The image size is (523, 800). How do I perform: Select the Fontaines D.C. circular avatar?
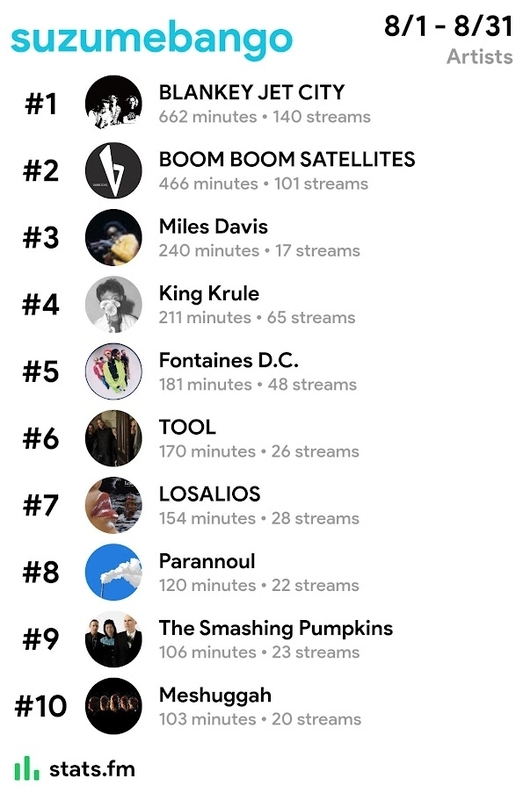(x=113, y=371)
